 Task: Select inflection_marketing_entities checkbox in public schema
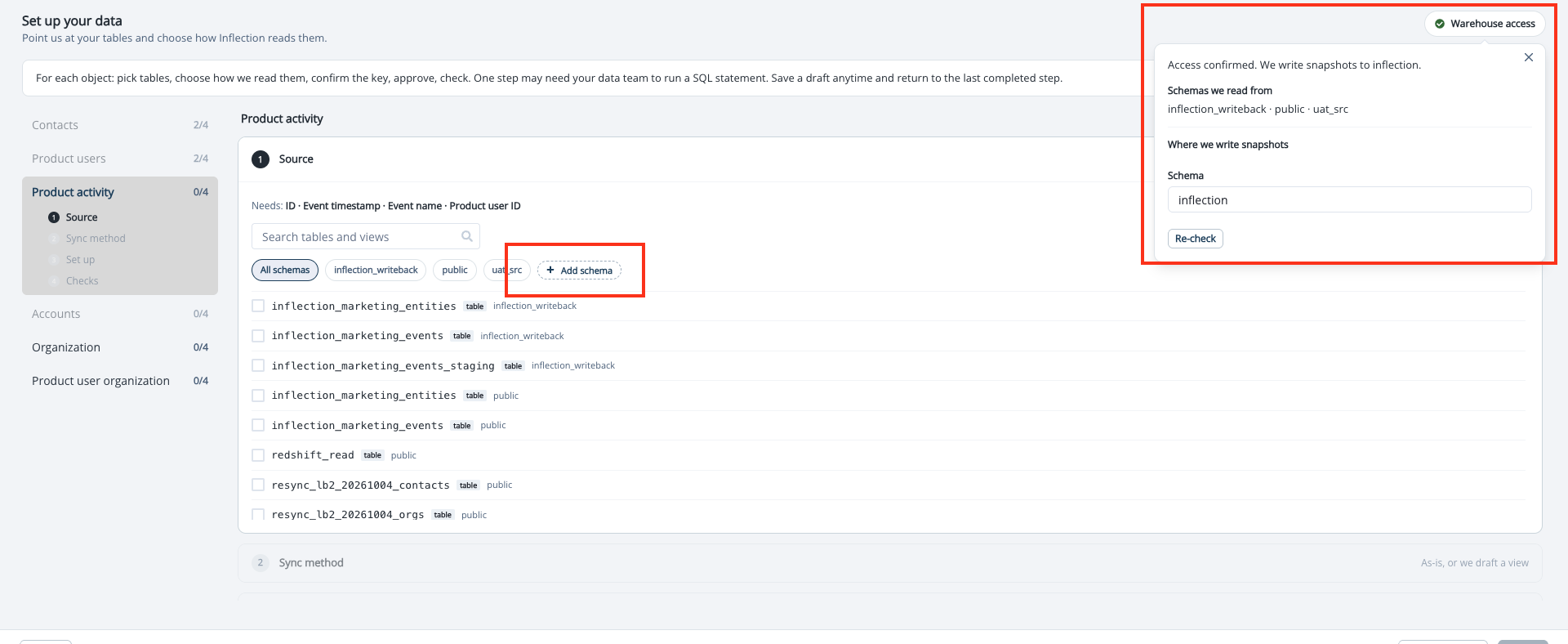[x=258, y=396]
